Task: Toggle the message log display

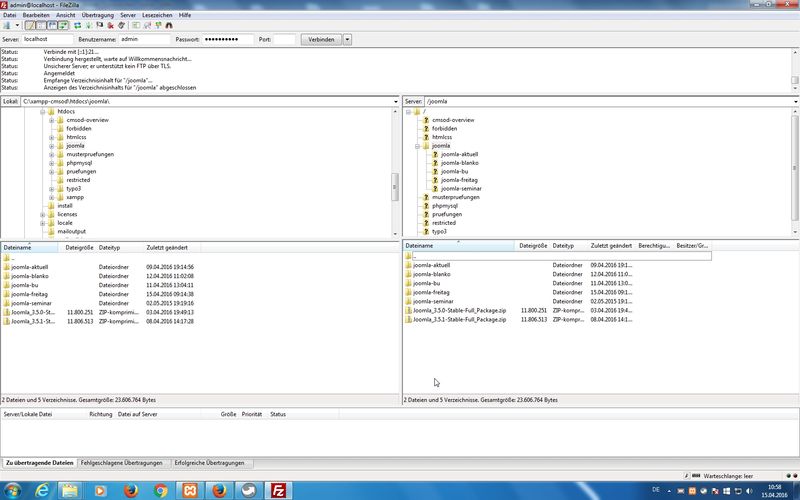Action: click(29, 25)
